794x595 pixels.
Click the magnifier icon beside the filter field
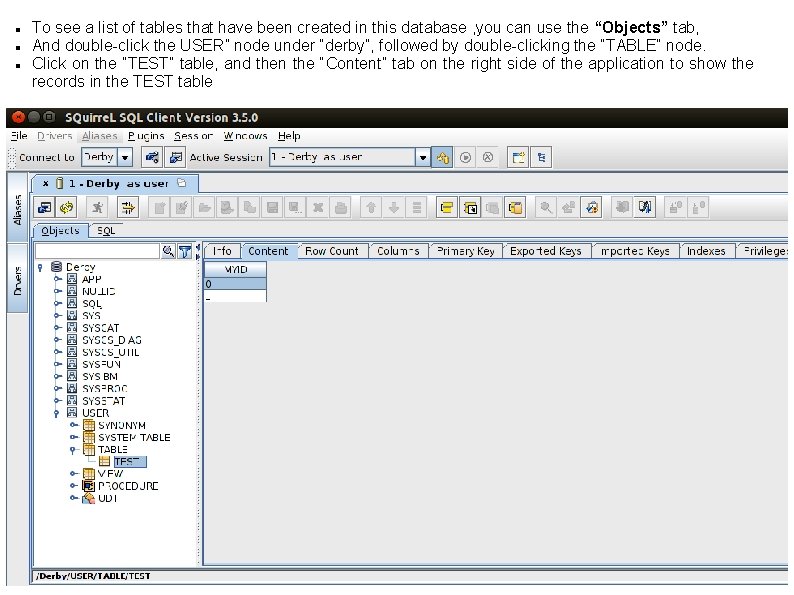tap(168, 251)
